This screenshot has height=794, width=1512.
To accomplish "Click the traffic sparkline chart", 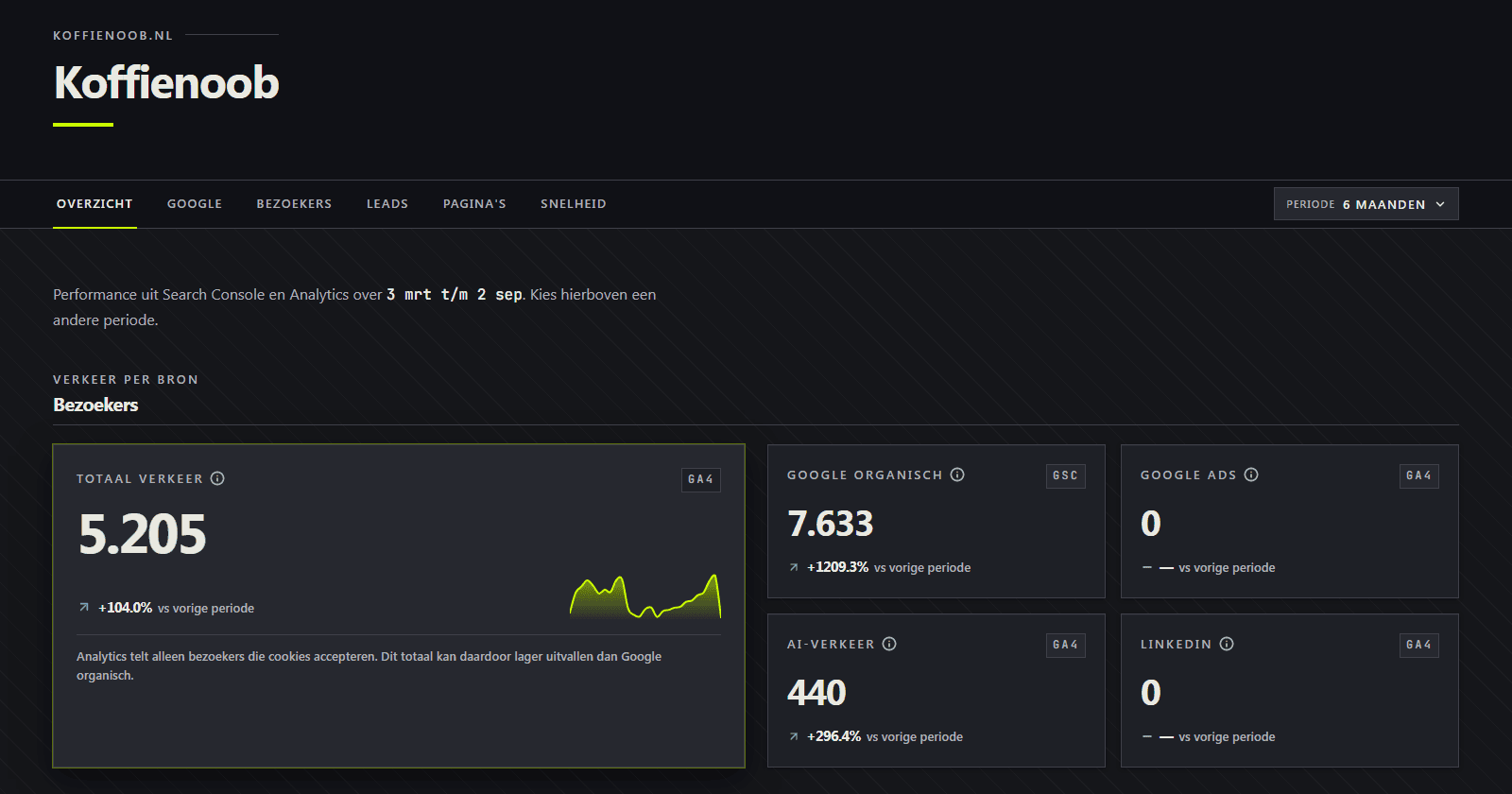I will [645, 596].
